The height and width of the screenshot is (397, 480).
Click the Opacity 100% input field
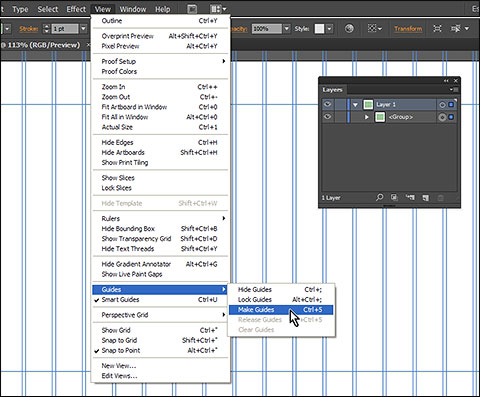click(x=267, y=29)
